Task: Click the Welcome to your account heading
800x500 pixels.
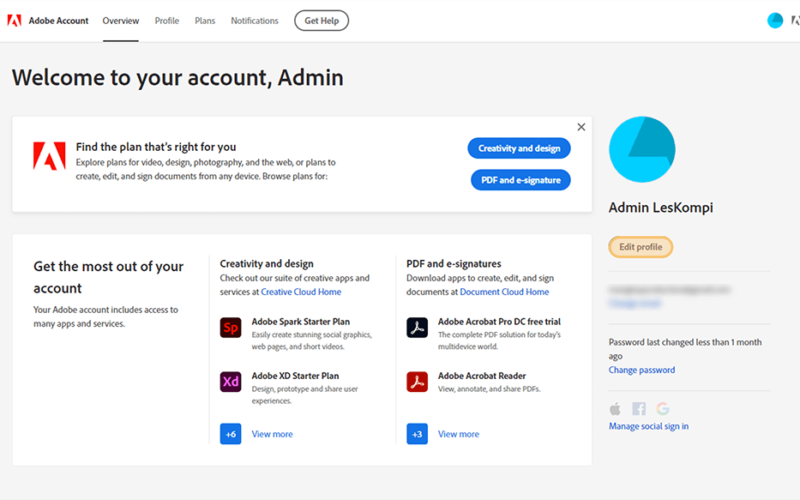Action: coord(178,78)
